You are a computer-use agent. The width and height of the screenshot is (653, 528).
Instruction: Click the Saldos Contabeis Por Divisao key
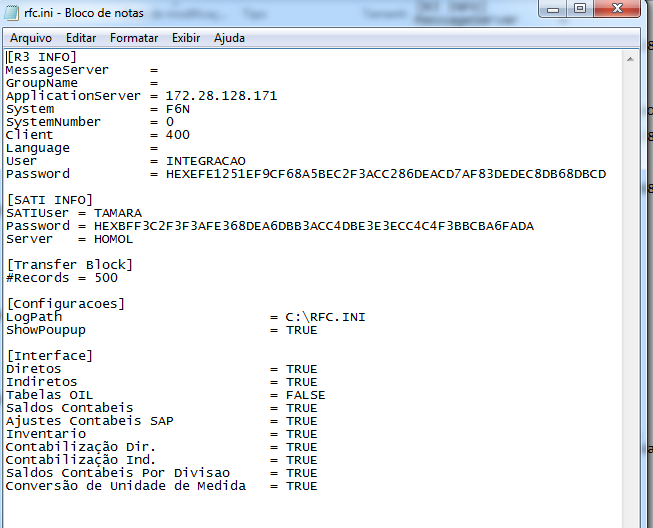tap(118, 473)
